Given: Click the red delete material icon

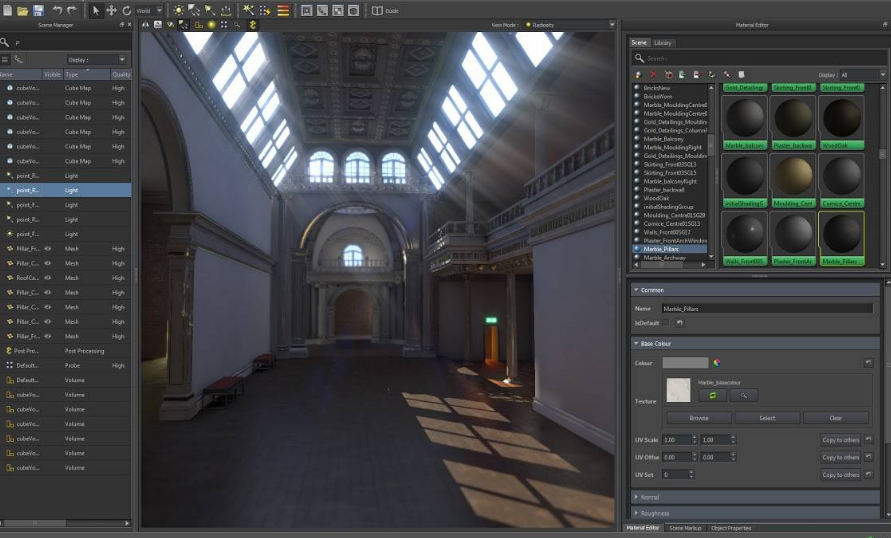Looking at the screenshot, I should (x=653, y=75).
